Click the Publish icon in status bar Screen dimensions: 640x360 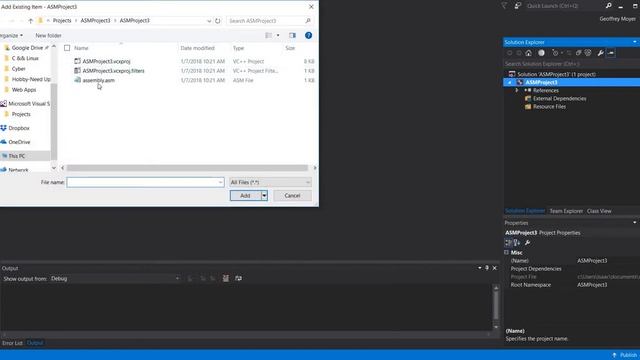pos(614,355)
